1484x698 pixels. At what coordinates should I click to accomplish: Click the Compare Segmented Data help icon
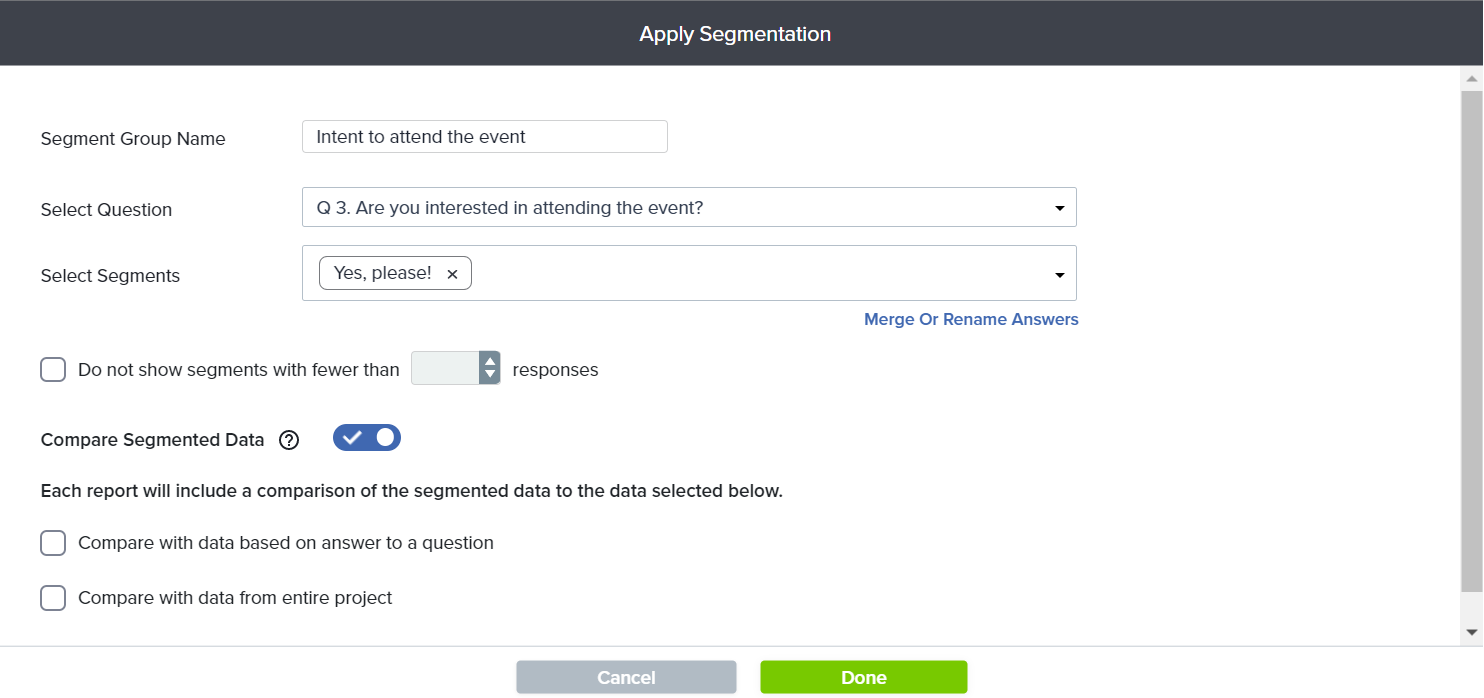(x=289, y=440)
